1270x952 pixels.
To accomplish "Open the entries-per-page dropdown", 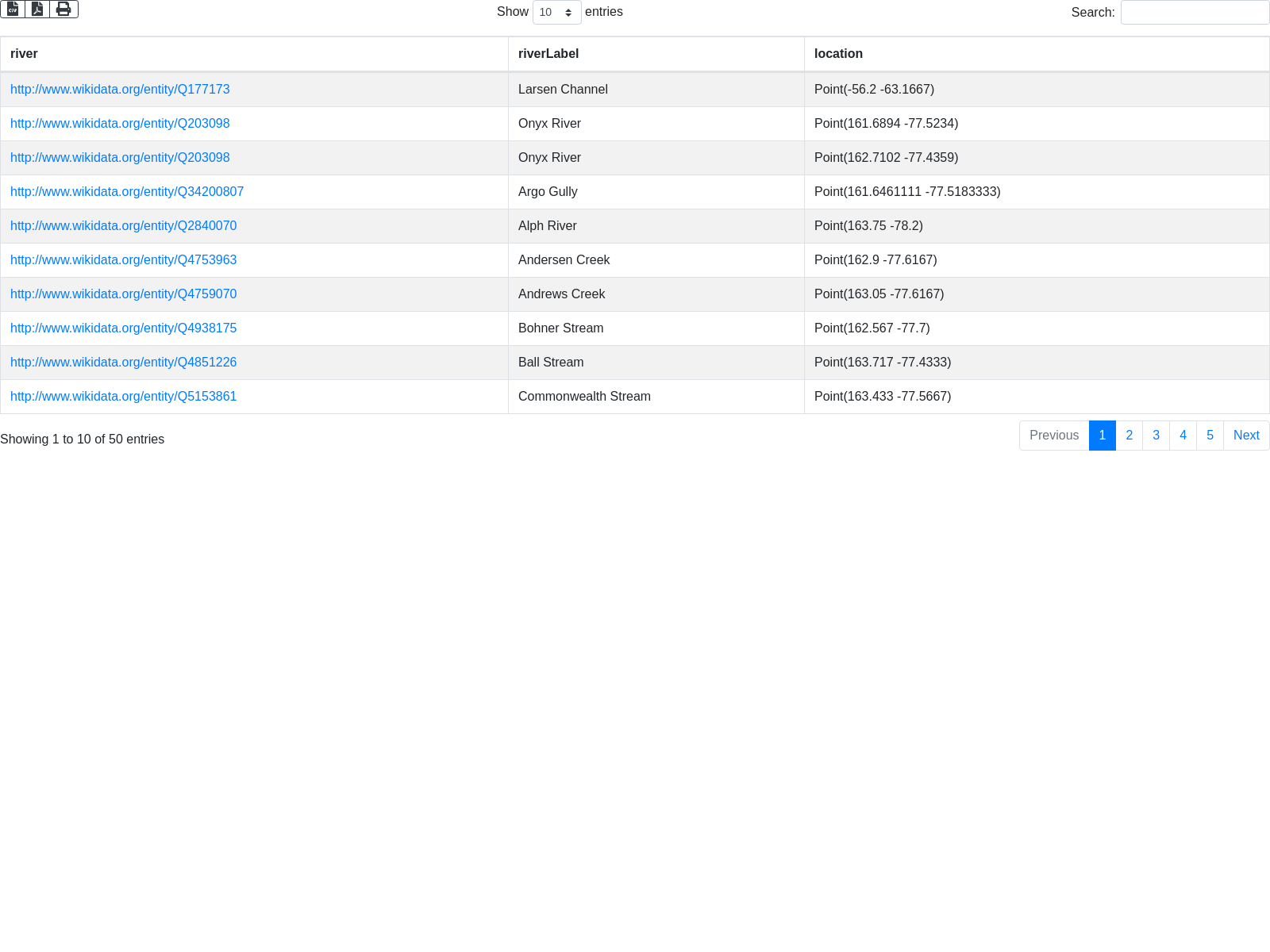I will coord(556,13).
